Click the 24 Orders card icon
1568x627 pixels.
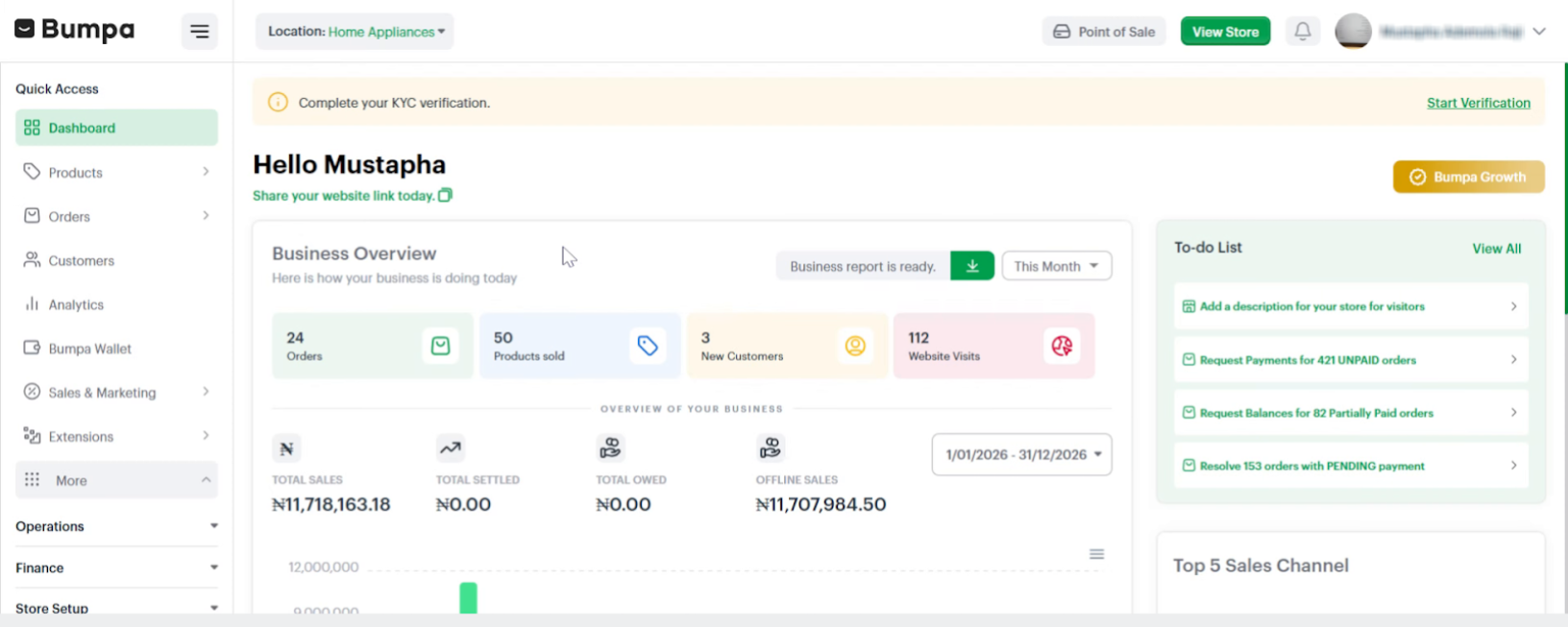[x=440, y=346]
